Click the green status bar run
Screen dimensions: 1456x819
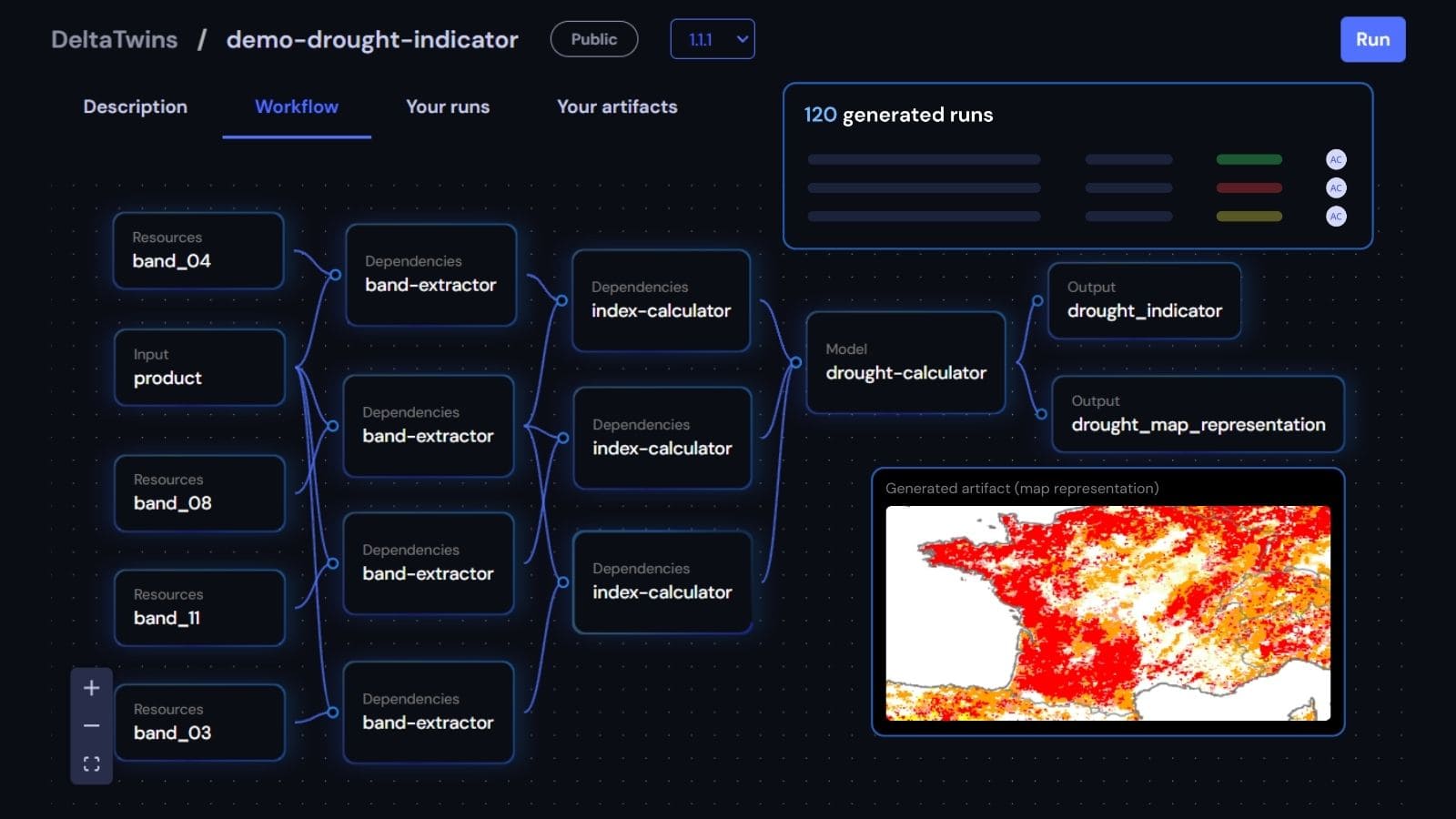click(1249, 159)
